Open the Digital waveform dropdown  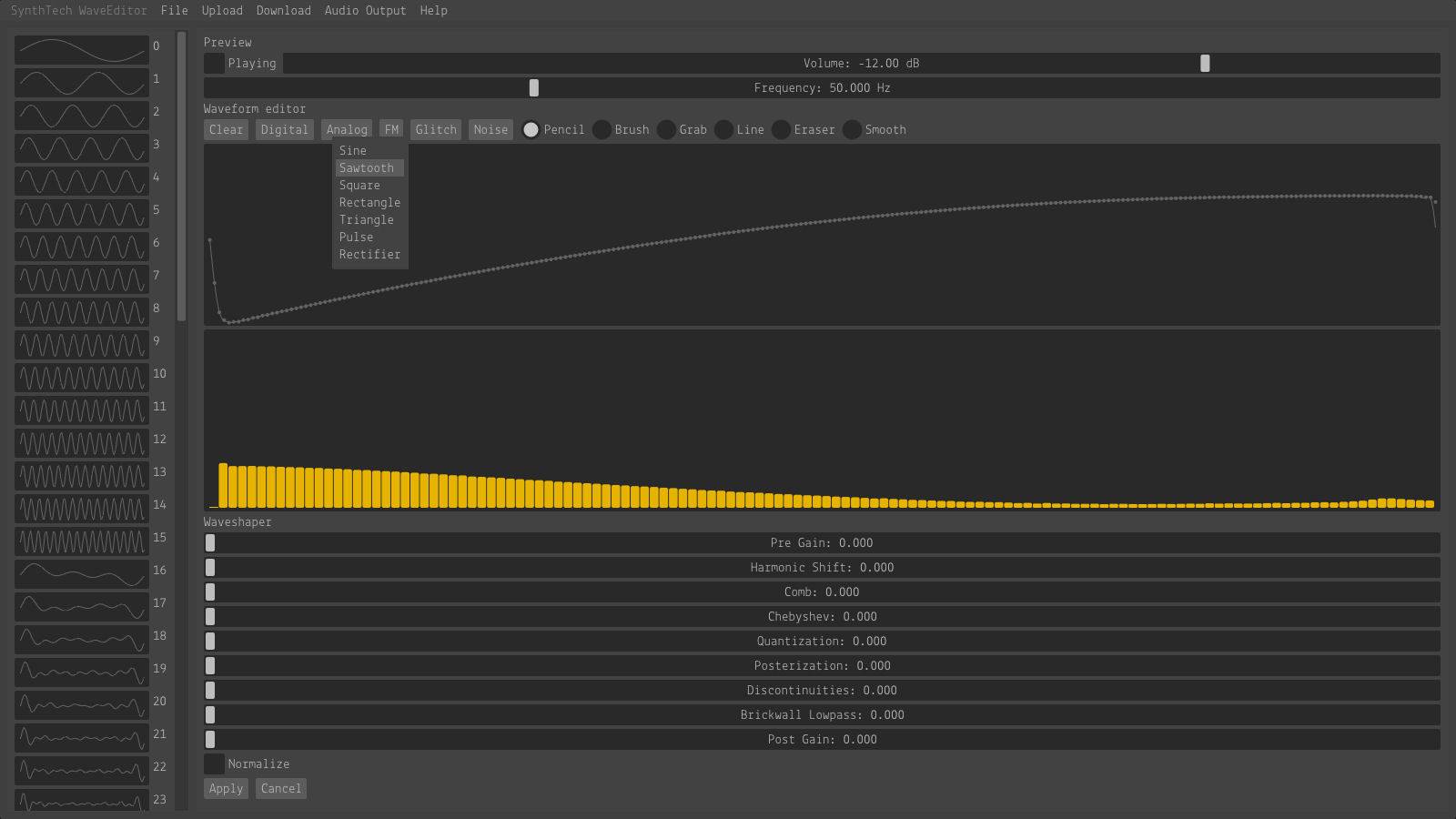pos(284,129)
